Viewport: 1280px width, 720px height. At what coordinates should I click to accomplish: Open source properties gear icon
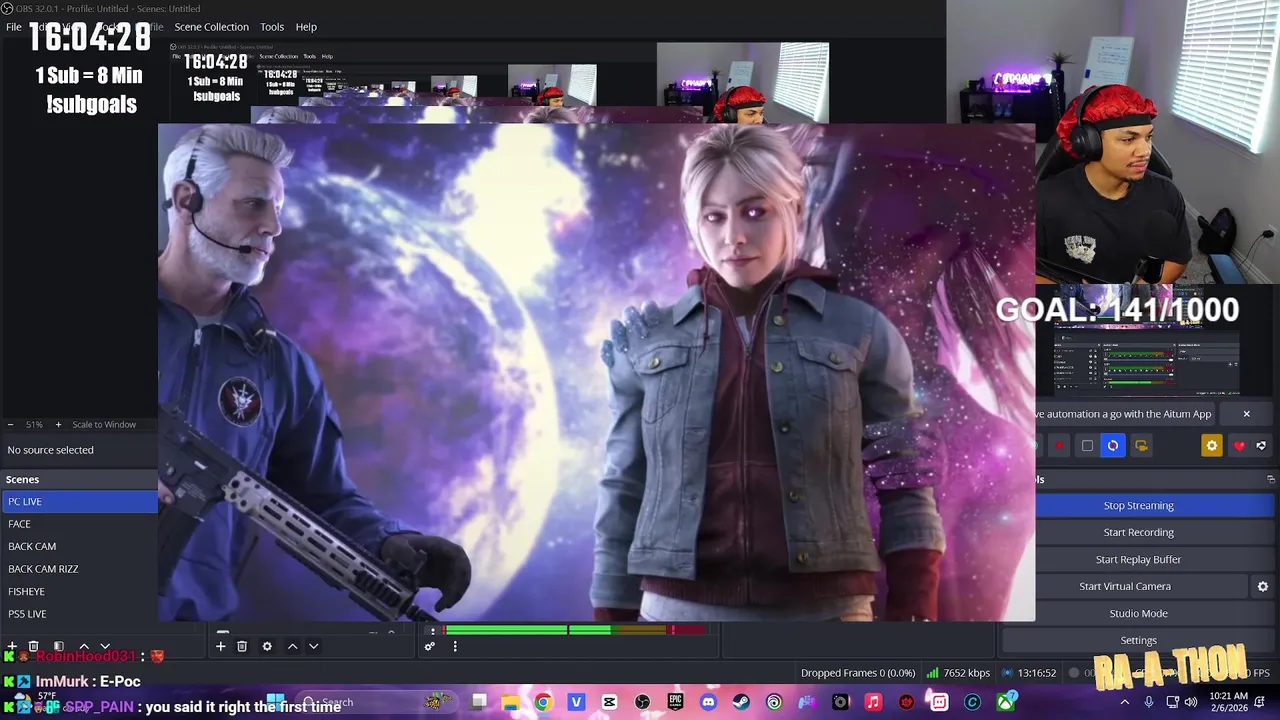point(267,646)
